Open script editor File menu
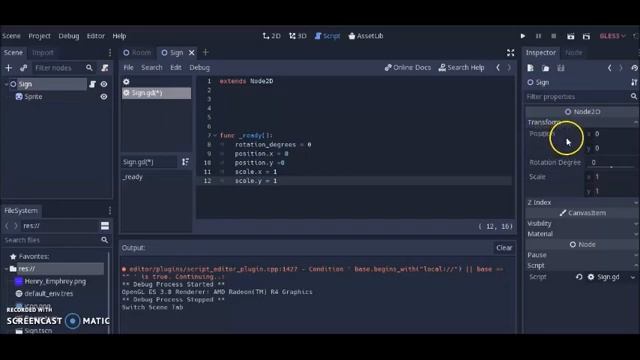The height and width of the screenshot is (360, 640). click(128, 68)
